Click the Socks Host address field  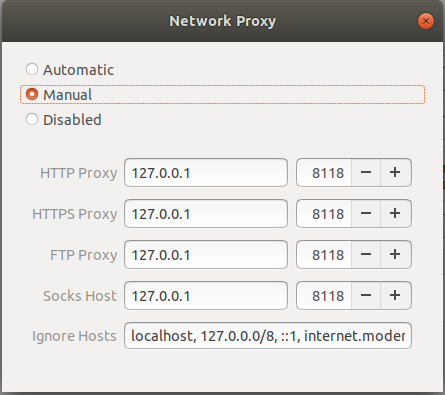click(206, 296)
